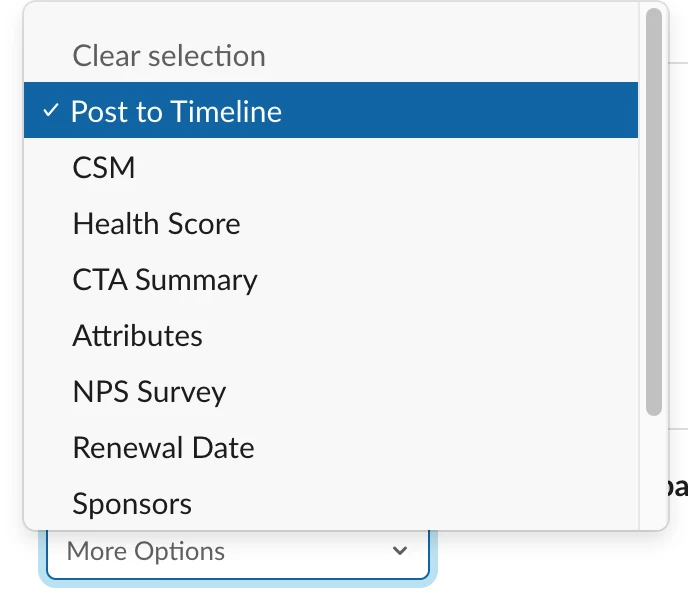
Task: Click the checkmark icon beside Post to Timeline
Action: 51,110
